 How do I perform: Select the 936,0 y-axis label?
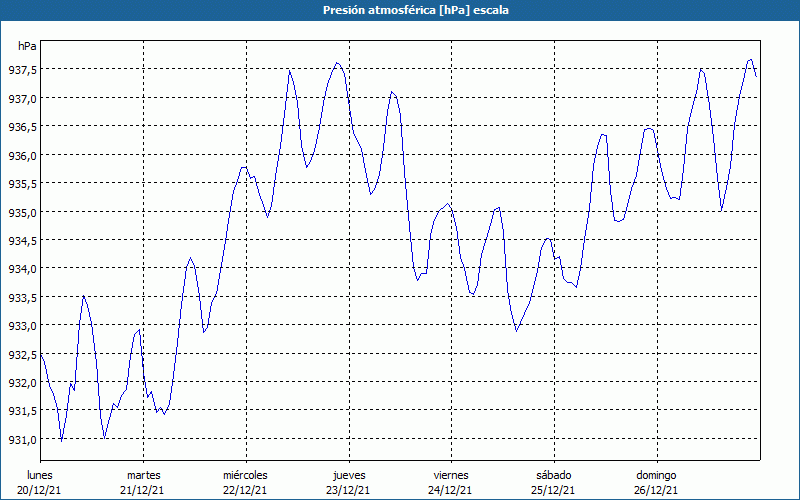coord(23,156)
